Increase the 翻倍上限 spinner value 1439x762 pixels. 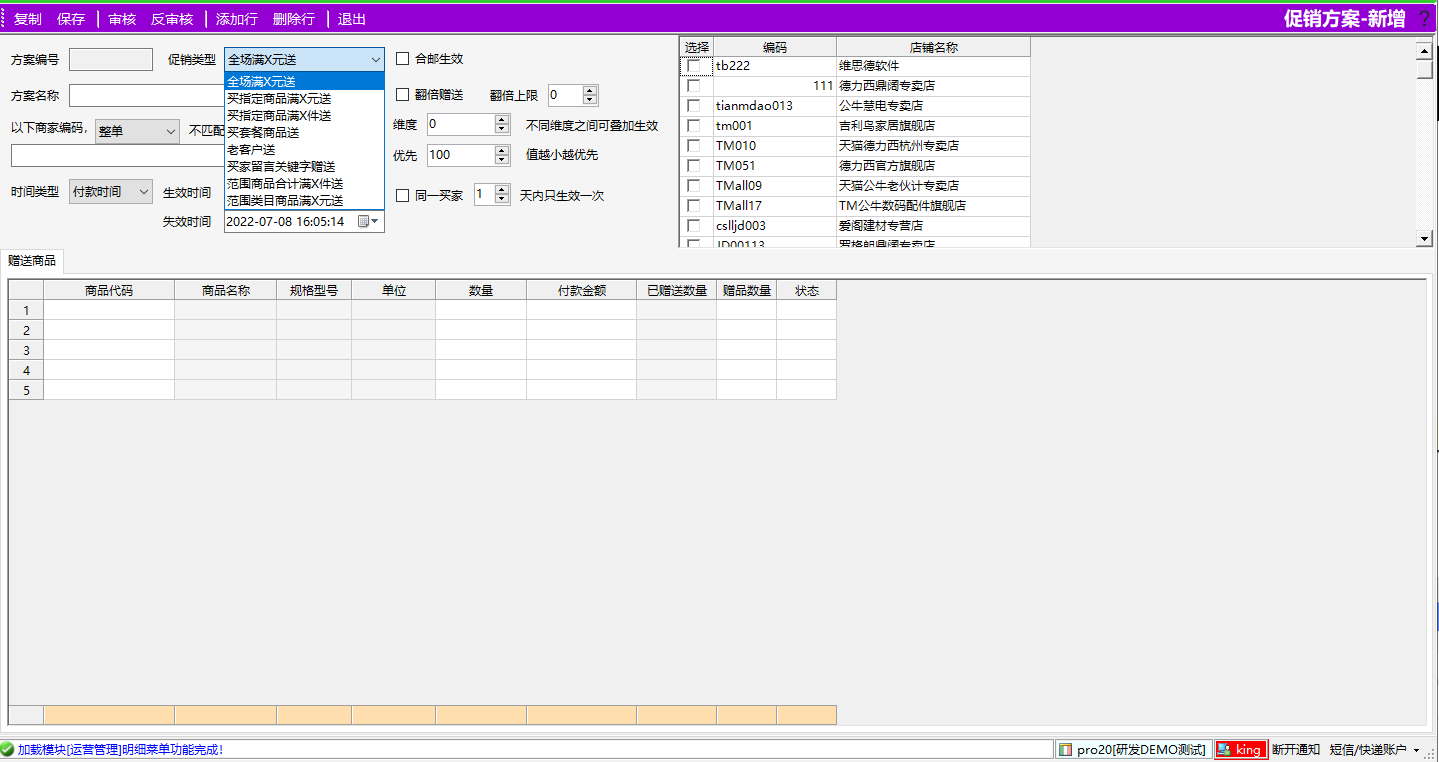[x=589, y=91]
